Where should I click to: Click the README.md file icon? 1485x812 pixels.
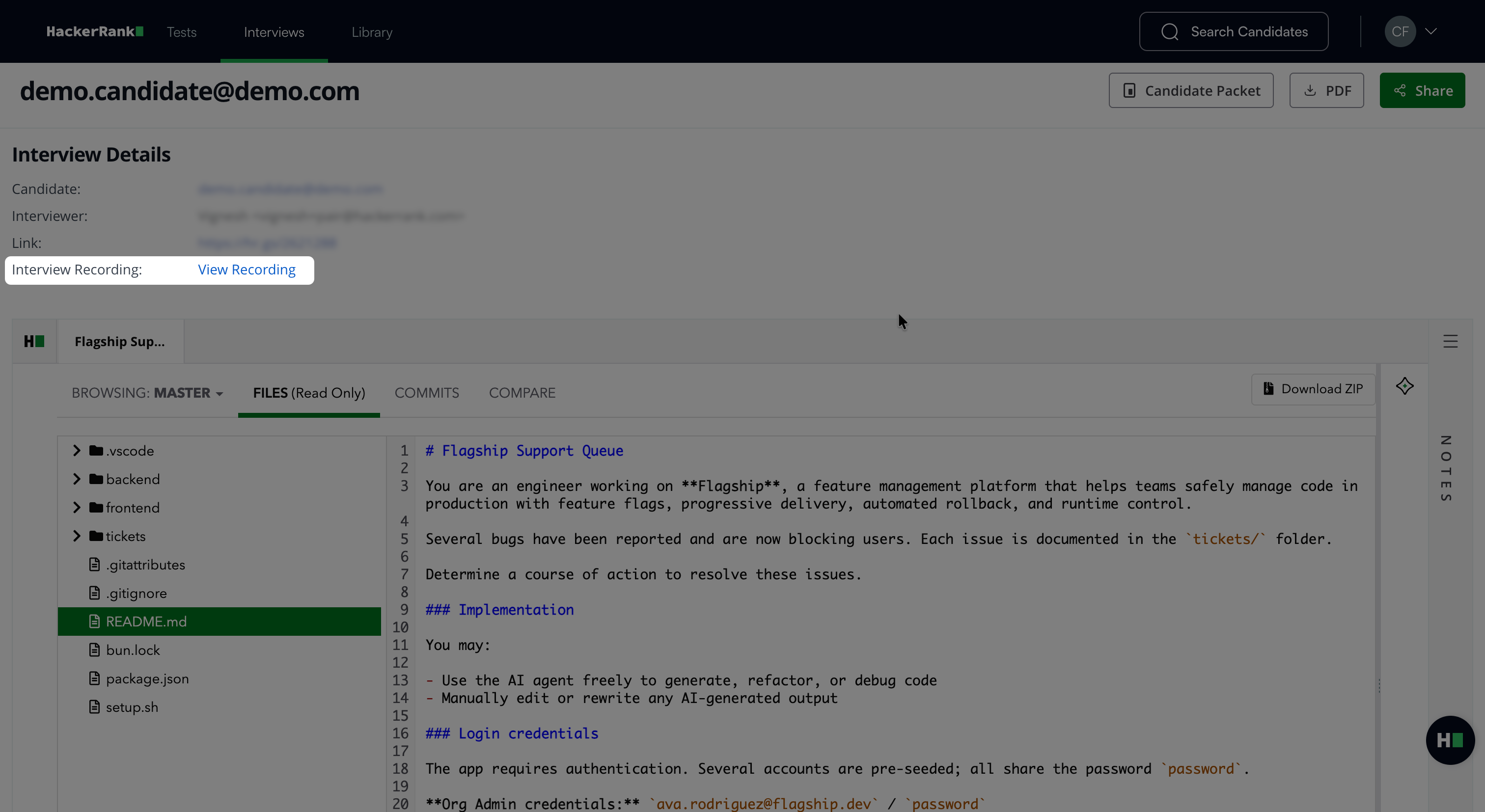[x=95, y=621]
